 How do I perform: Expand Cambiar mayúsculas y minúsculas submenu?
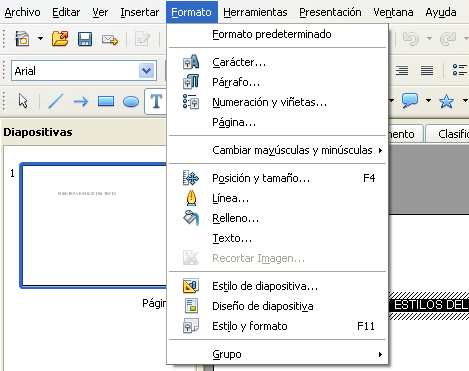pos(277,150)
